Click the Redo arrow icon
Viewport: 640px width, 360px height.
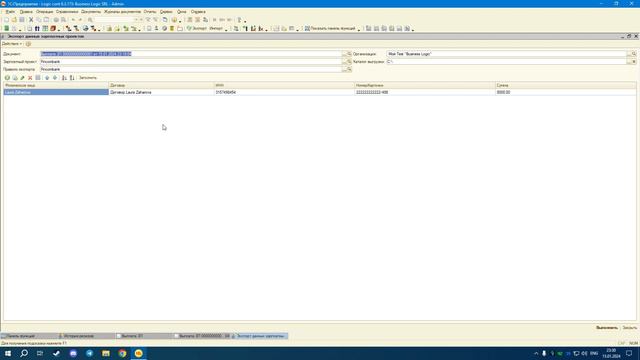point(81,20)
